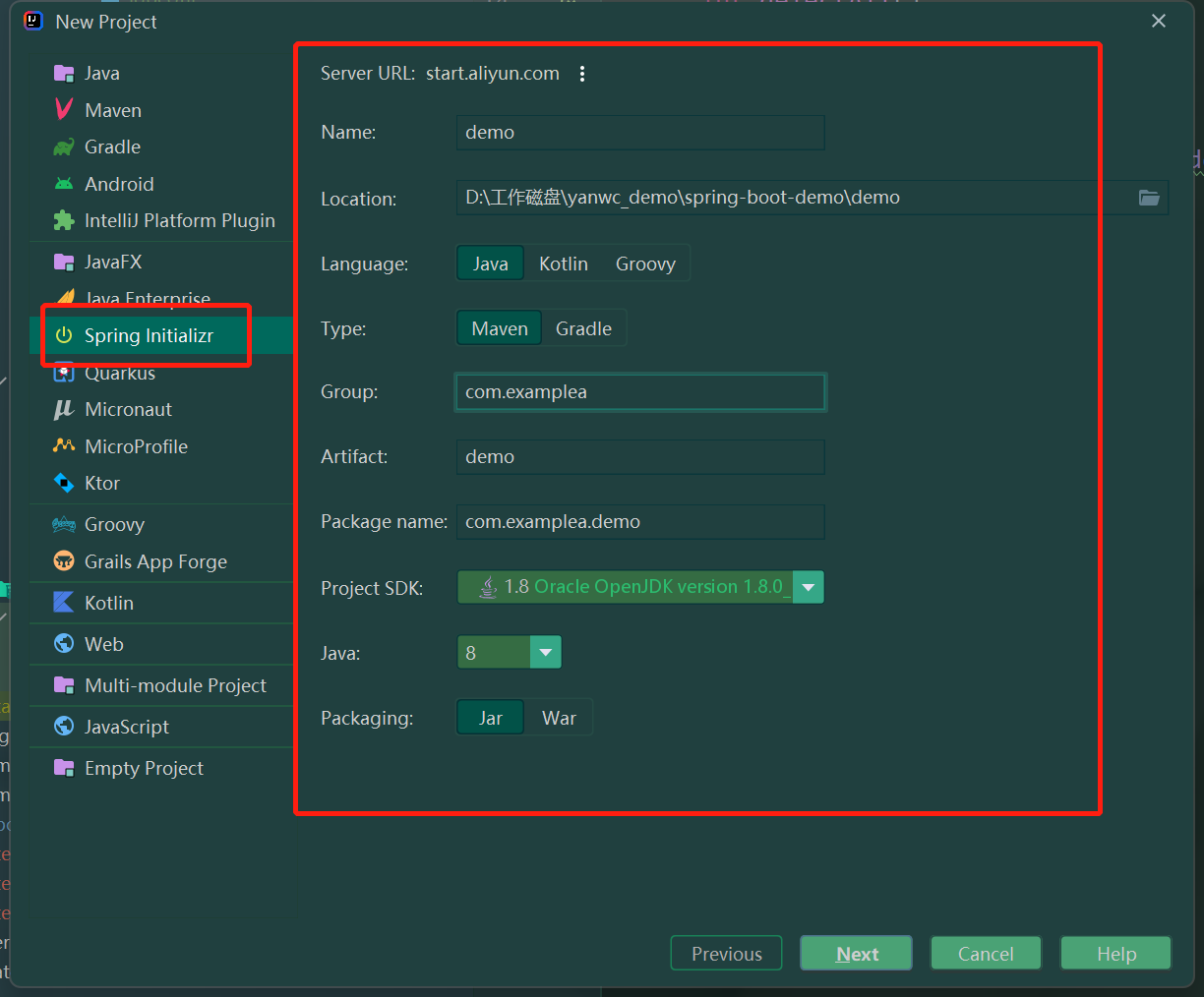Click the Micronaut mu icon
This screenshot has width=1204, height=997.
(64, 409)
